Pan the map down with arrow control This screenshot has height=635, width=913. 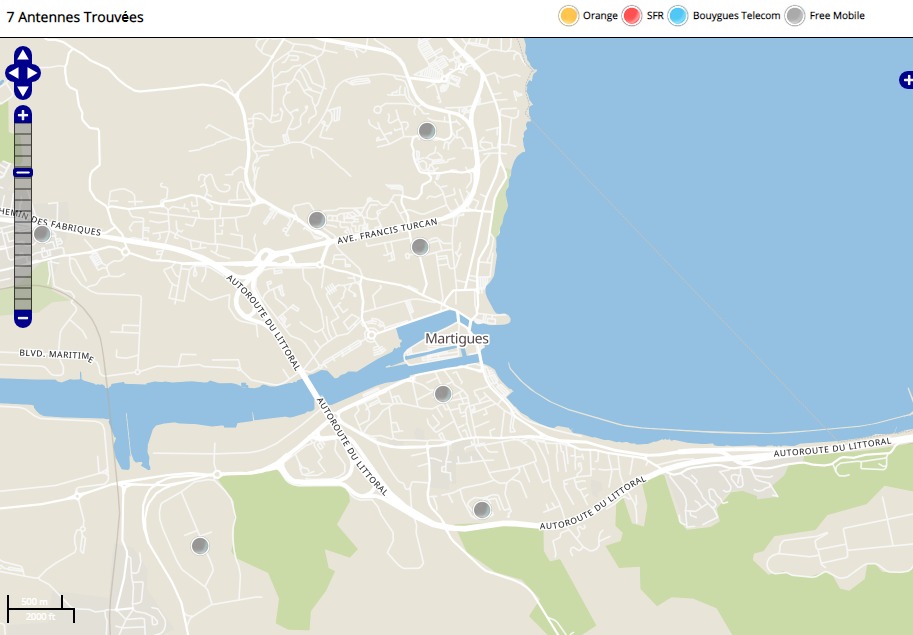23,91
